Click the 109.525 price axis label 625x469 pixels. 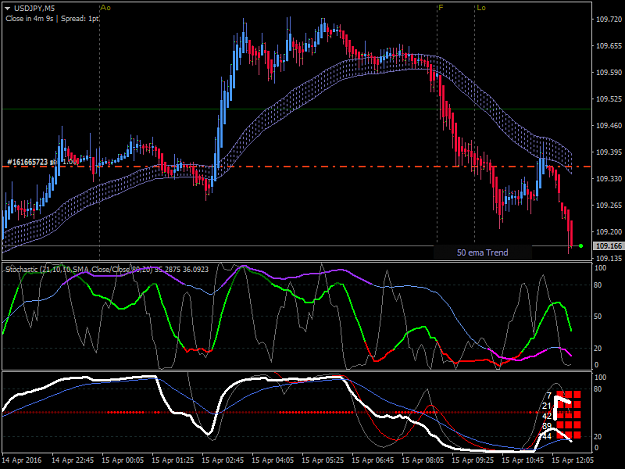pyautogui.click(x=609, y=99)
